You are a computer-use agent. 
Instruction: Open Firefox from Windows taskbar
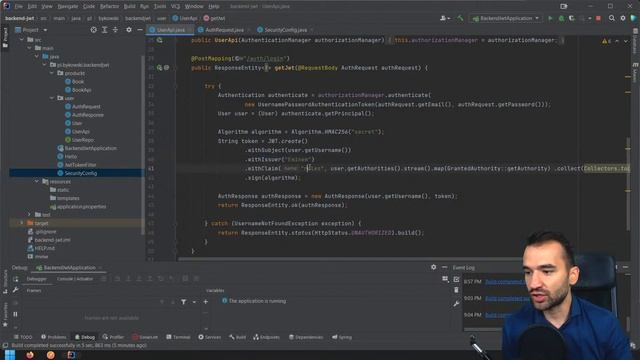coord(30,355)
